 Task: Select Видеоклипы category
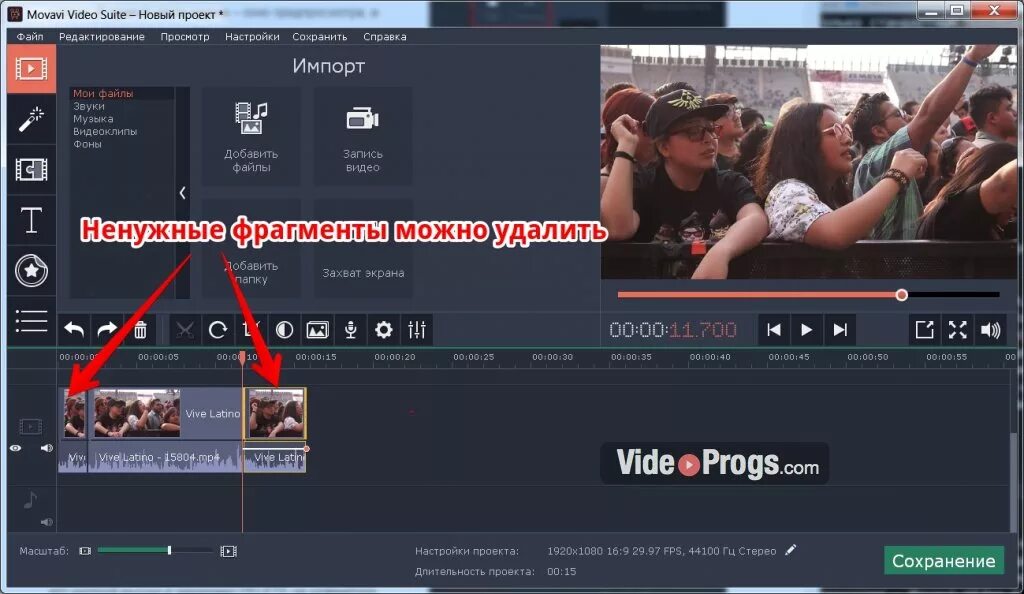pos(105,131)
